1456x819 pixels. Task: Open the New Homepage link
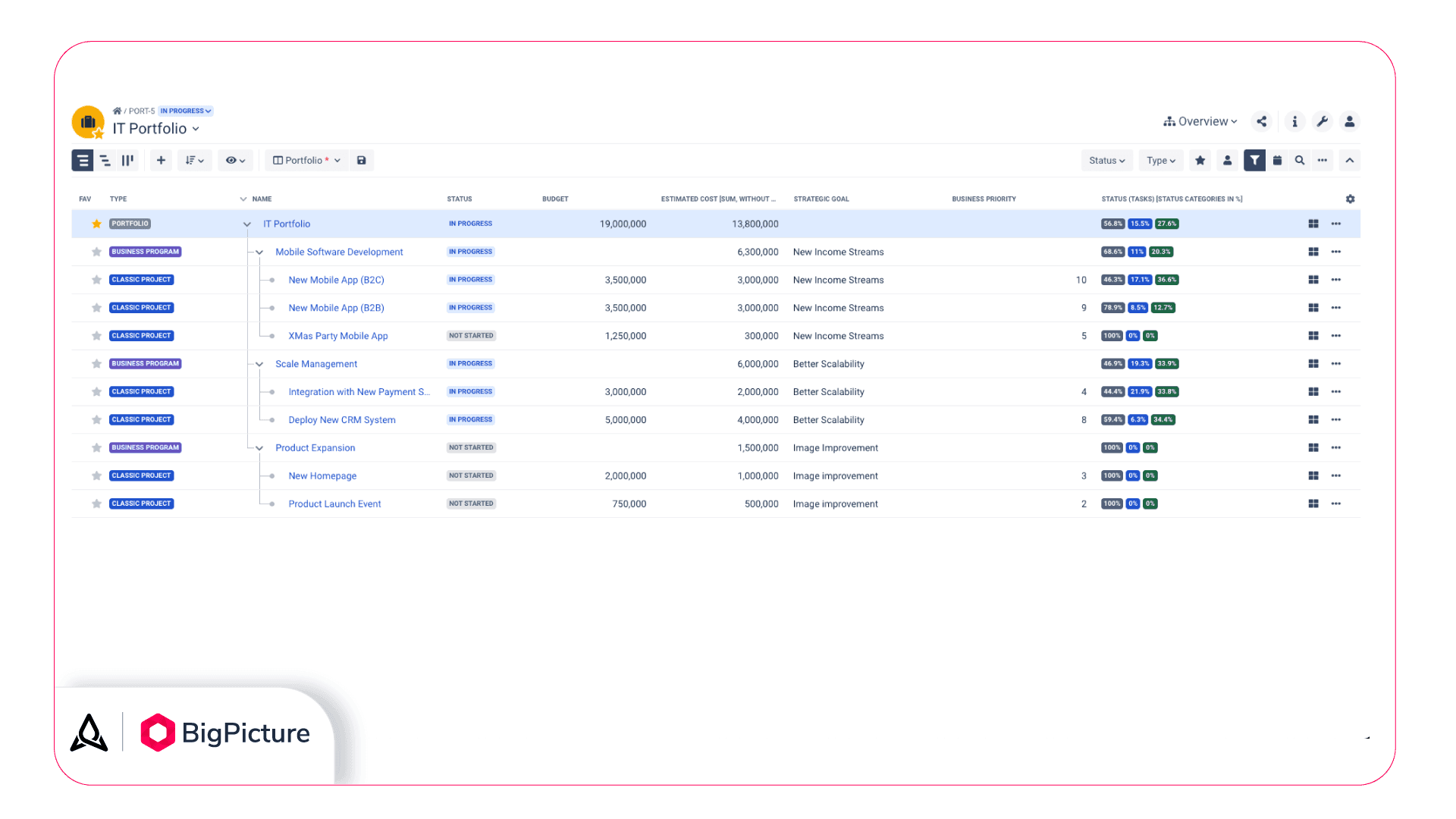[322, 476]
